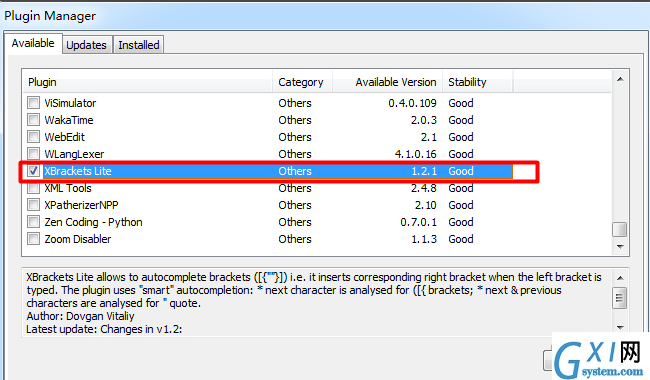Tick the WLangLexer plugin checkbox
This screenshot has height=380, width=650.
33,153
